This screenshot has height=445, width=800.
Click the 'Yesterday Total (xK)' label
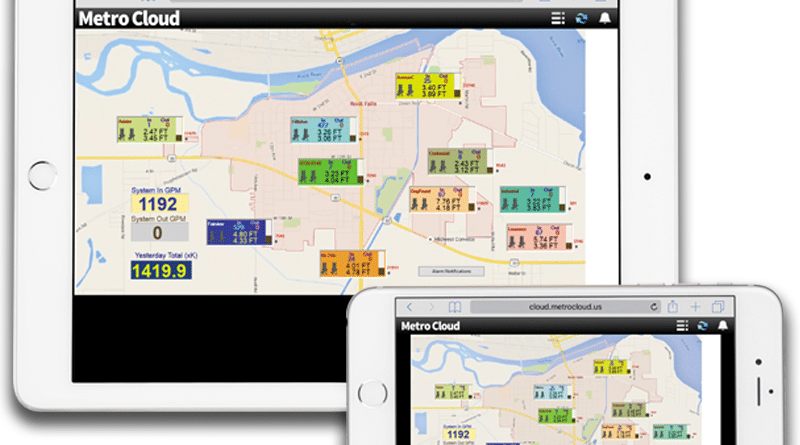point(166,255)
